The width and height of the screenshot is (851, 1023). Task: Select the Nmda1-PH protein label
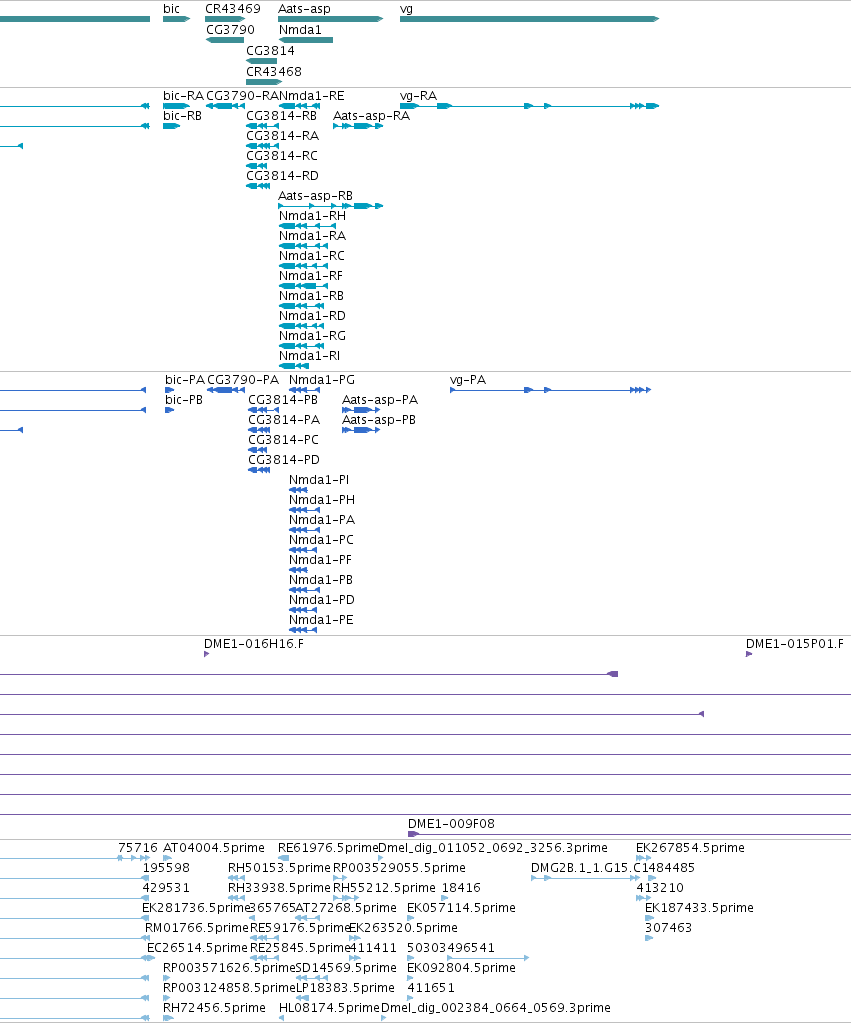[322, 499]
